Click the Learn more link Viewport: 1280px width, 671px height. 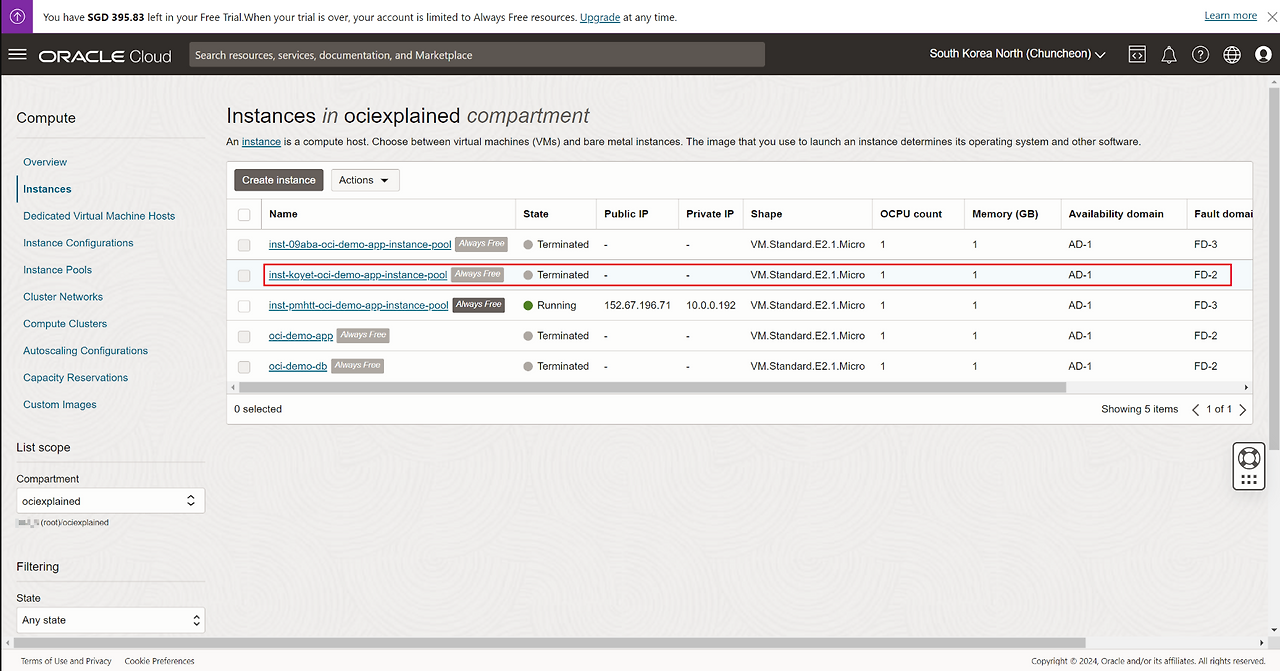click(1231, 16)
